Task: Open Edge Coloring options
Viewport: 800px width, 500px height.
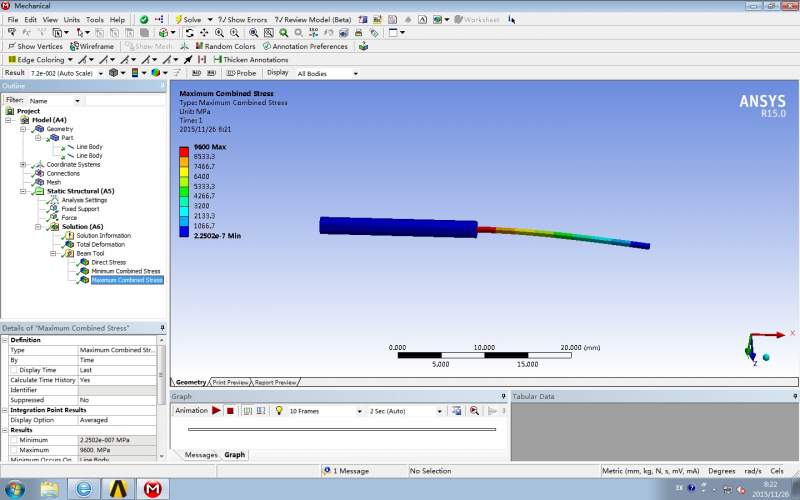Action: [x=39, y=59]
